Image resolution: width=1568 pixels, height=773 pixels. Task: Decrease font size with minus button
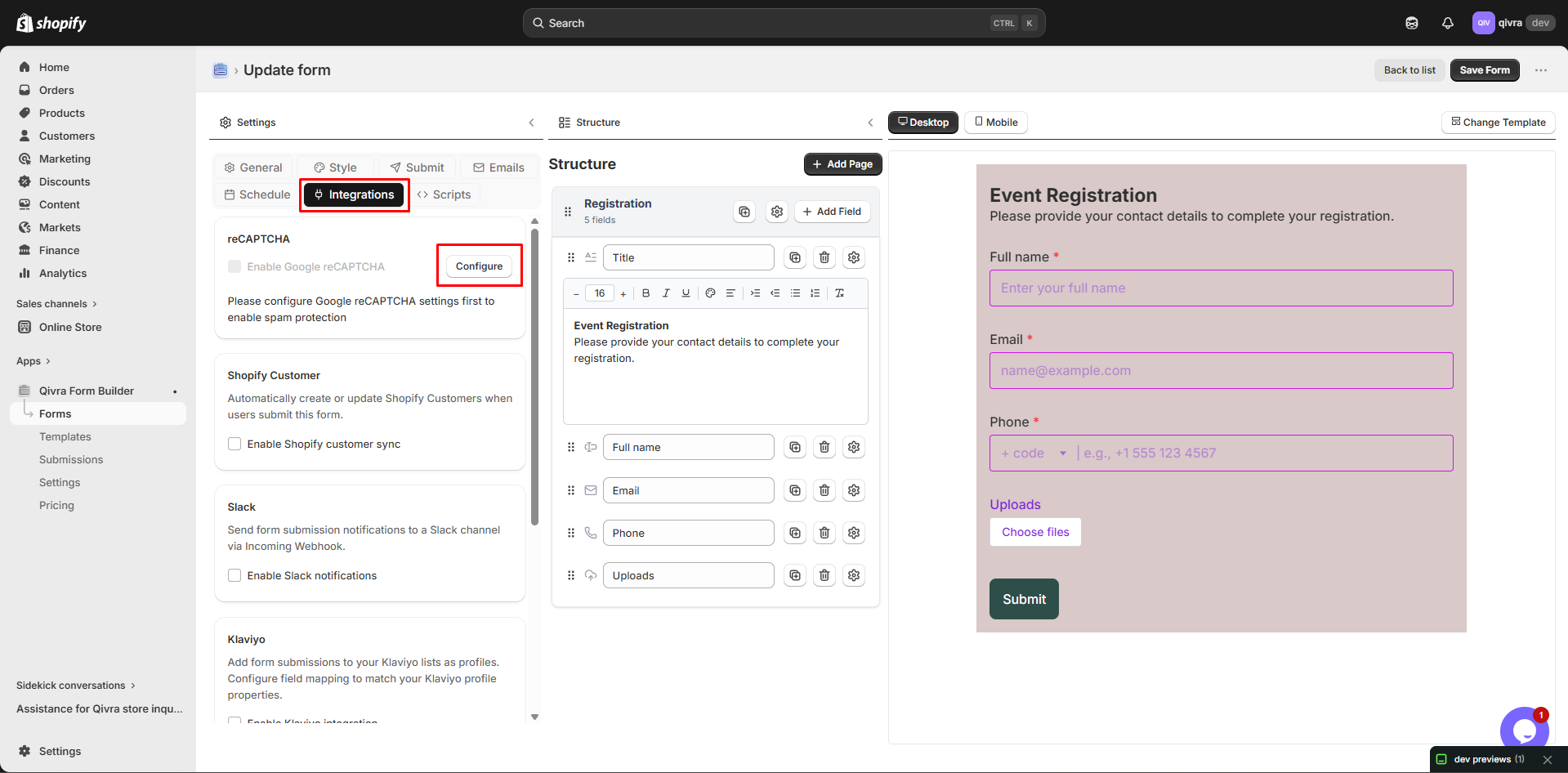[x=576, y=293]
